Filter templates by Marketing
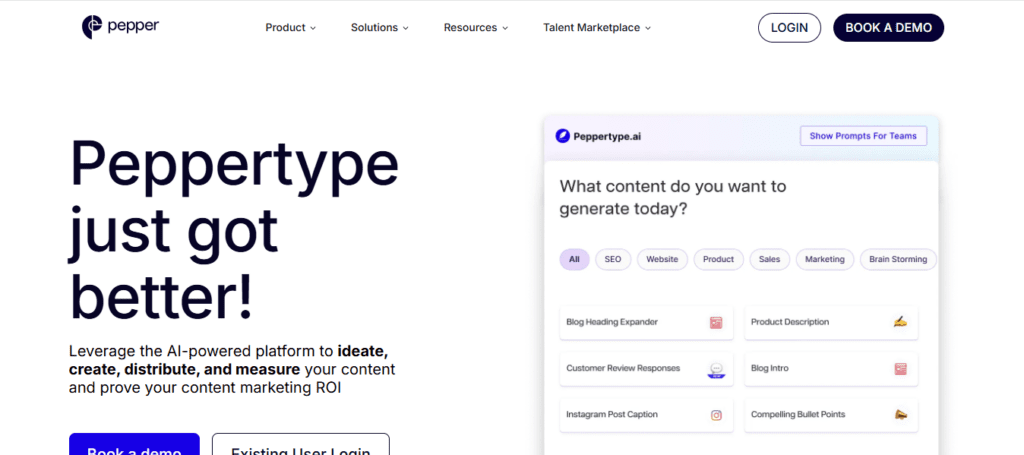1024x455 pixels. coord(825,260)
